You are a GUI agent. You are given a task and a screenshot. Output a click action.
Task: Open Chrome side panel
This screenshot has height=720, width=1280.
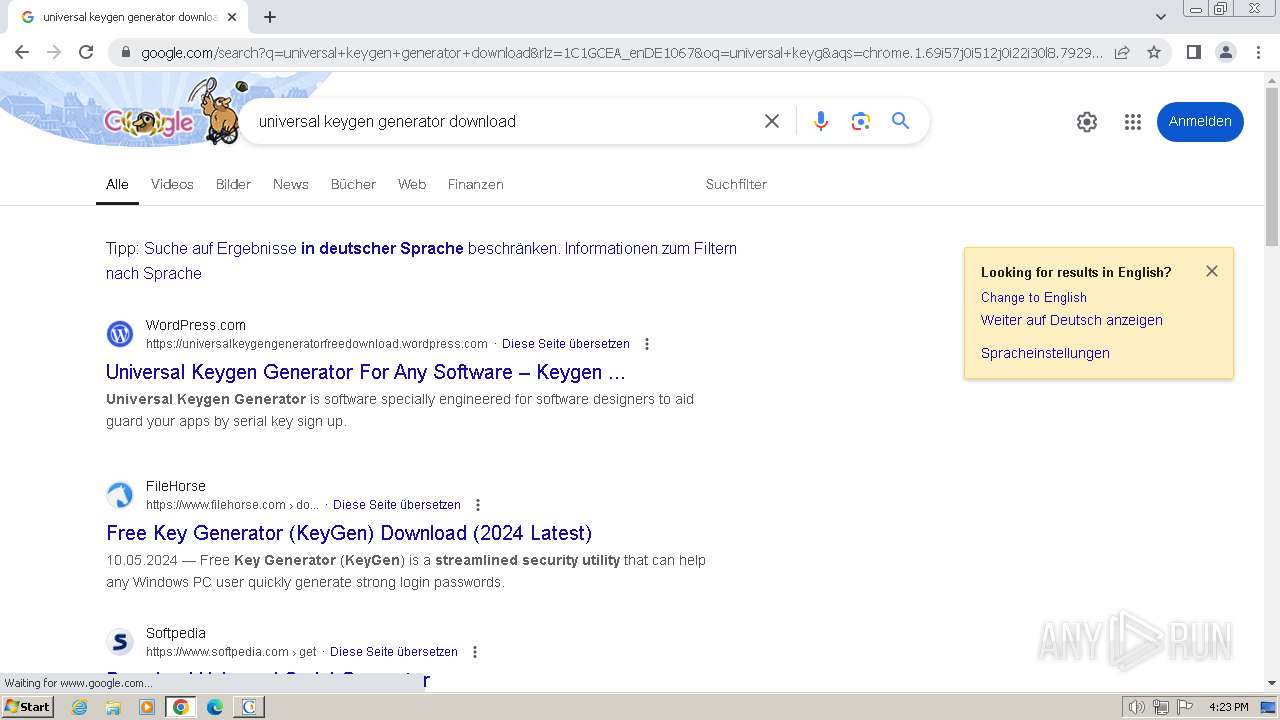[1193, 52]
